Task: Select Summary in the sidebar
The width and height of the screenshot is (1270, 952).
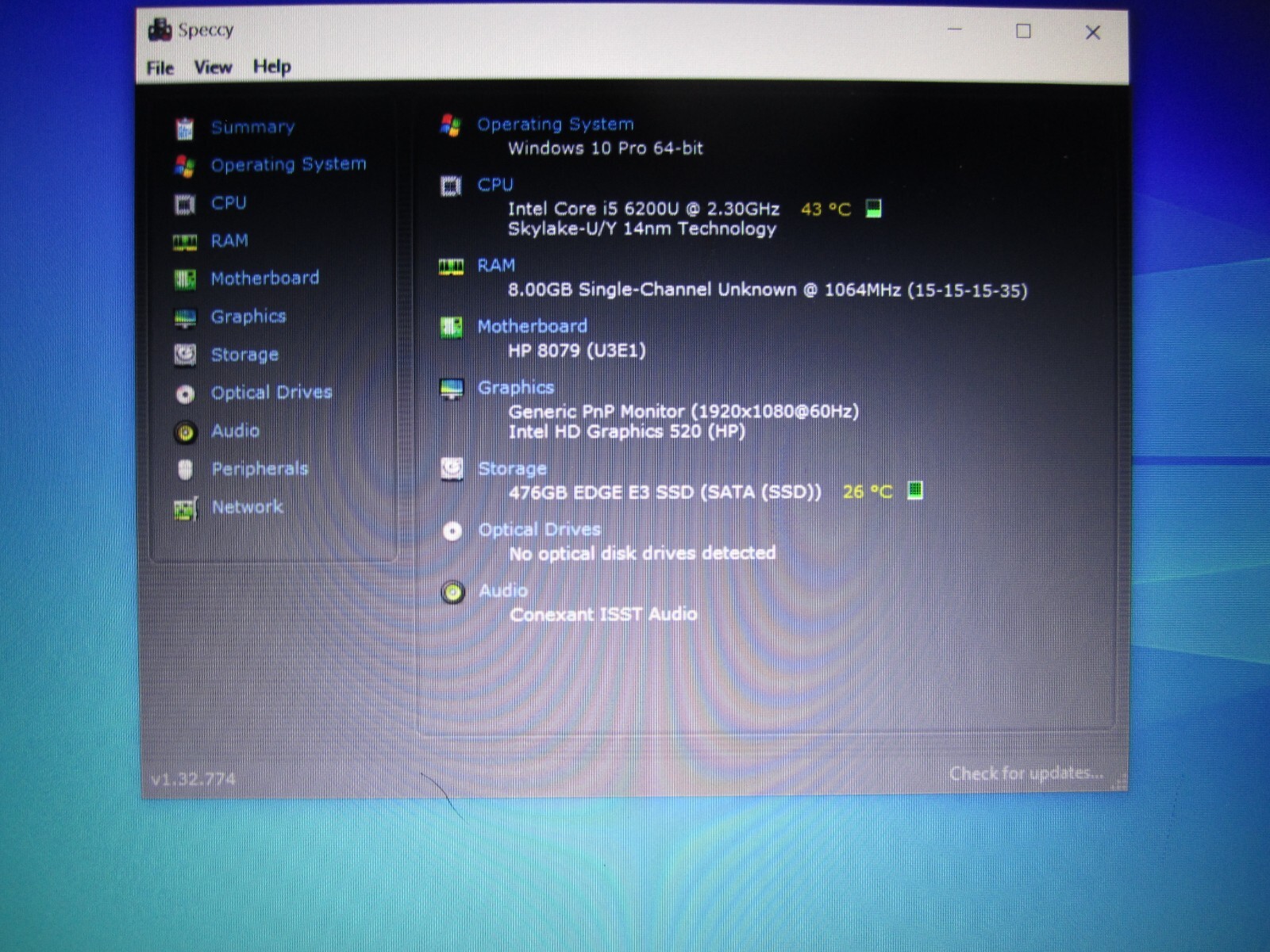Action: pyautogui.click(x=252, y=127)
